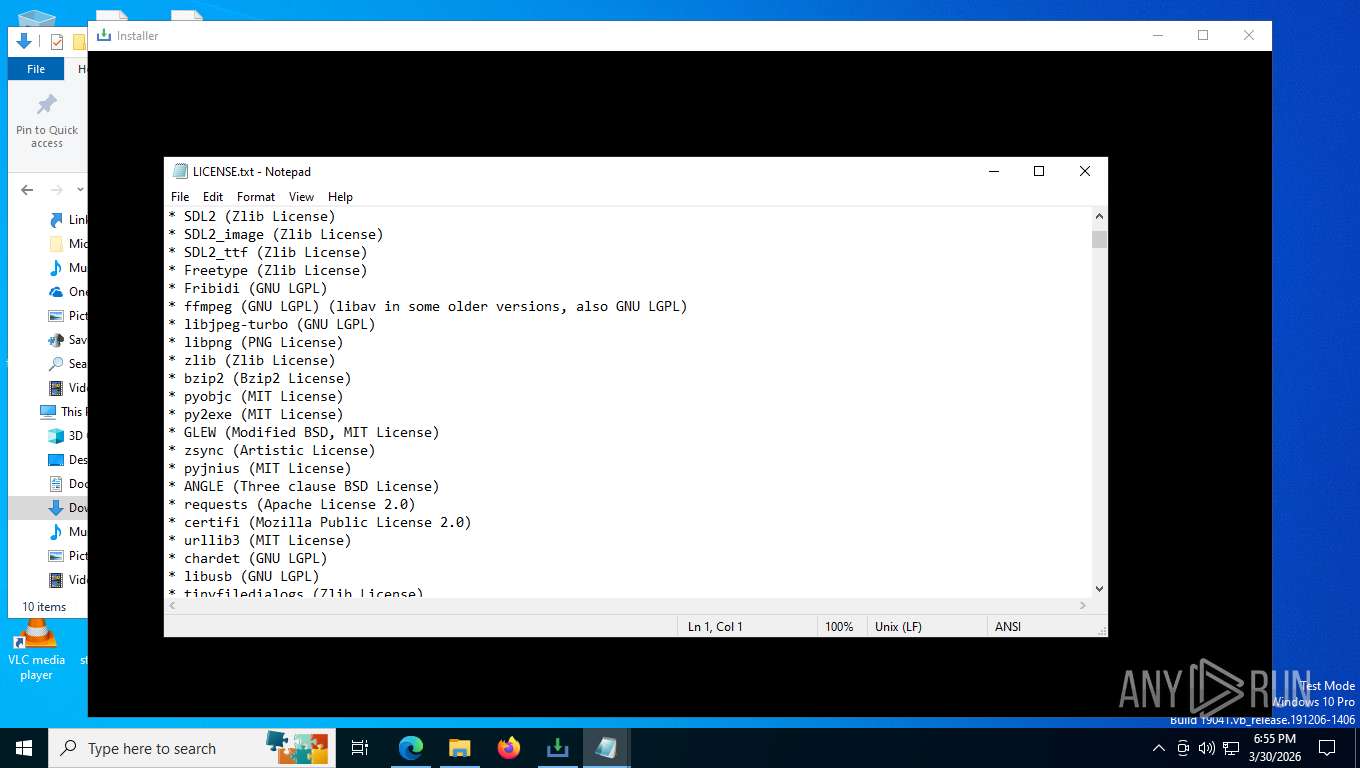Click the line 'SDL2 (Zlib License)'
This screenshot has width=1360, height=768.
coord(252,216)
